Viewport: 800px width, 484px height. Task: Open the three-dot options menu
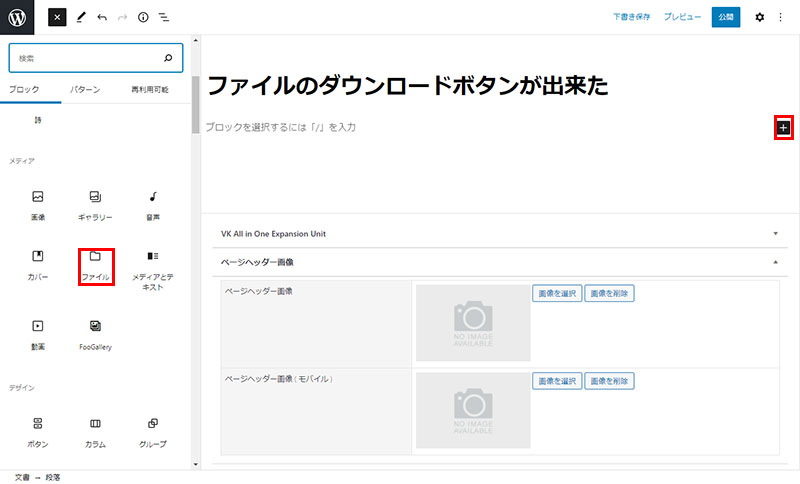point(781,17)
